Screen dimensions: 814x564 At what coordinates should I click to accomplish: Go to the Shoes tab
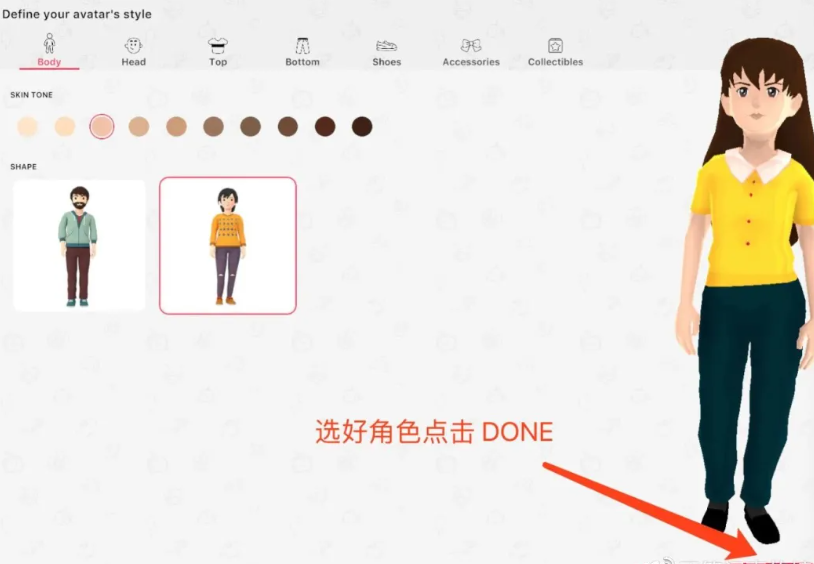click(387, 52)
